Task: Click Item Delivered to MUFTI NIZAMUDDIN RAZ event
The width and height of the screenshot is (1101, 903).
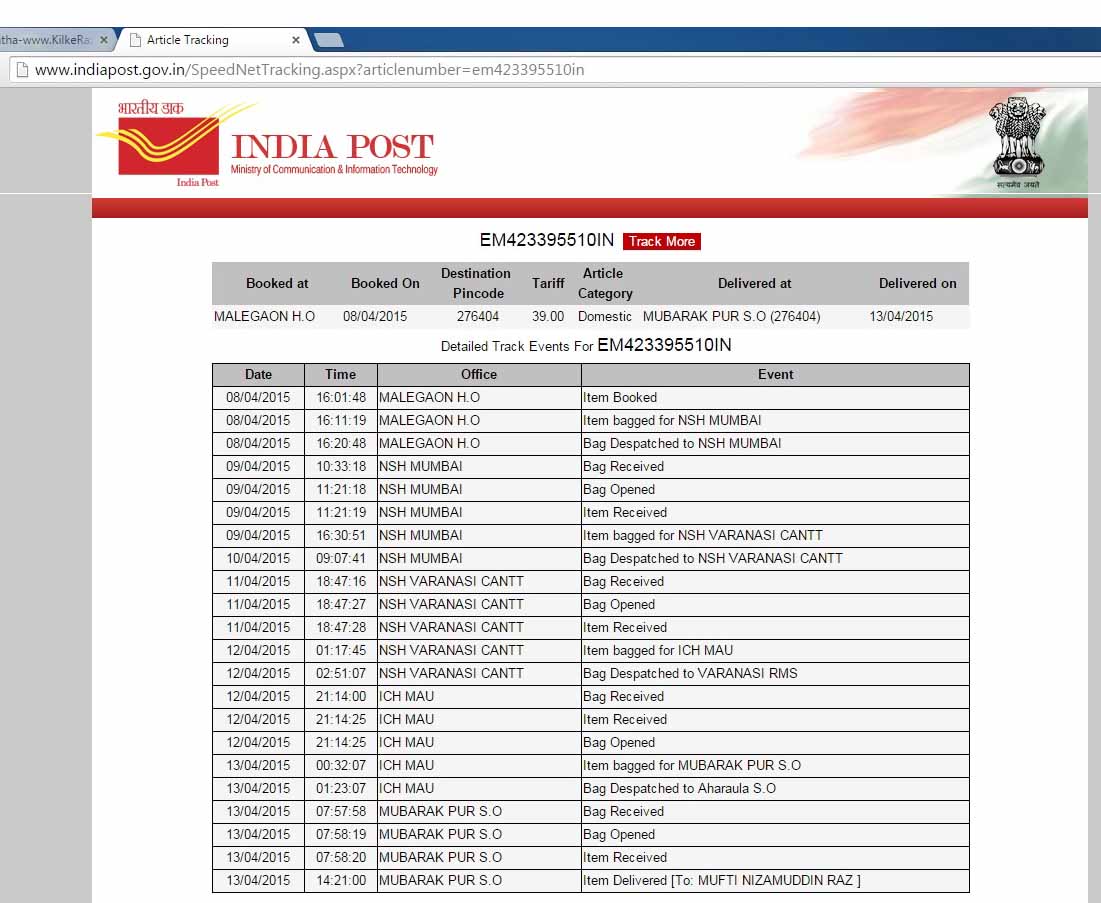Action: 775,881
